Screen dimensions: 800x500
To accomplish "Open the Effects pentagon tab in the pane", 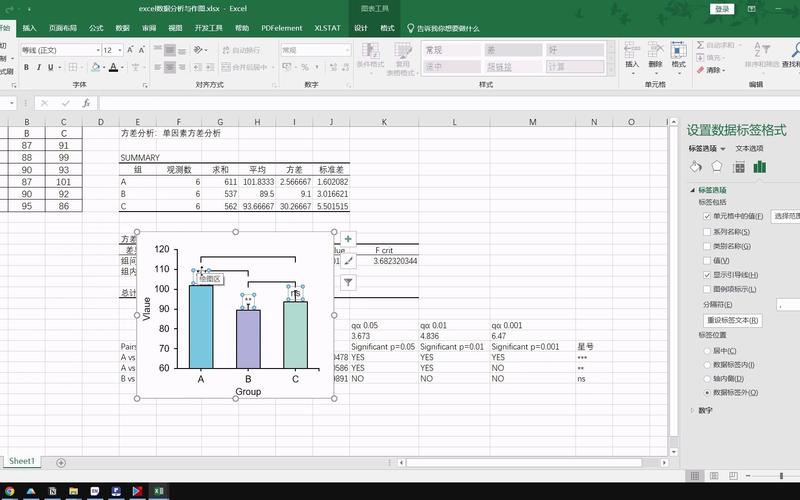I will point(717,167).
